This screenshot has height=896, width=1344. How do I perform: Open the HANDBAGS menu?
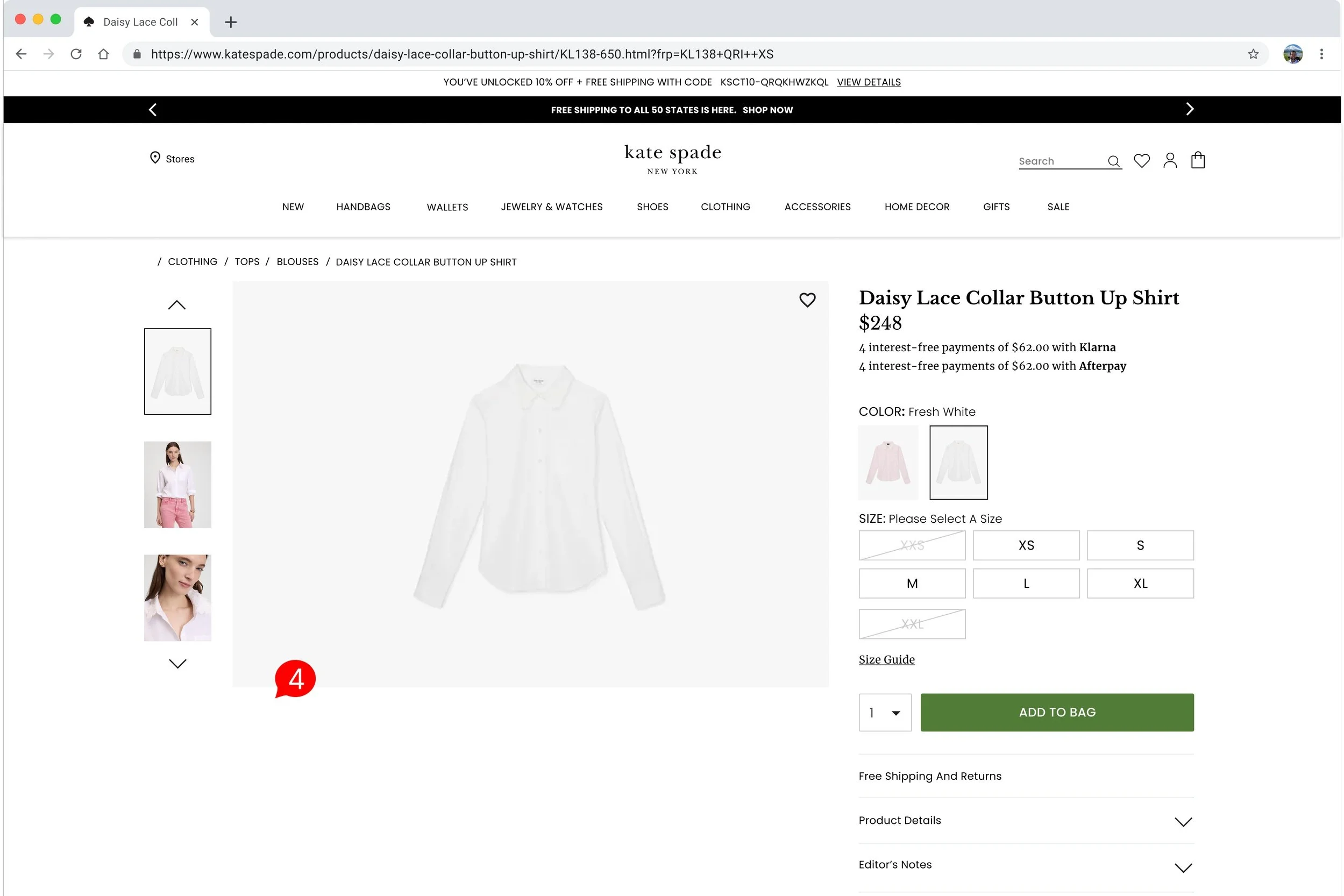click(x=363, y=207)
